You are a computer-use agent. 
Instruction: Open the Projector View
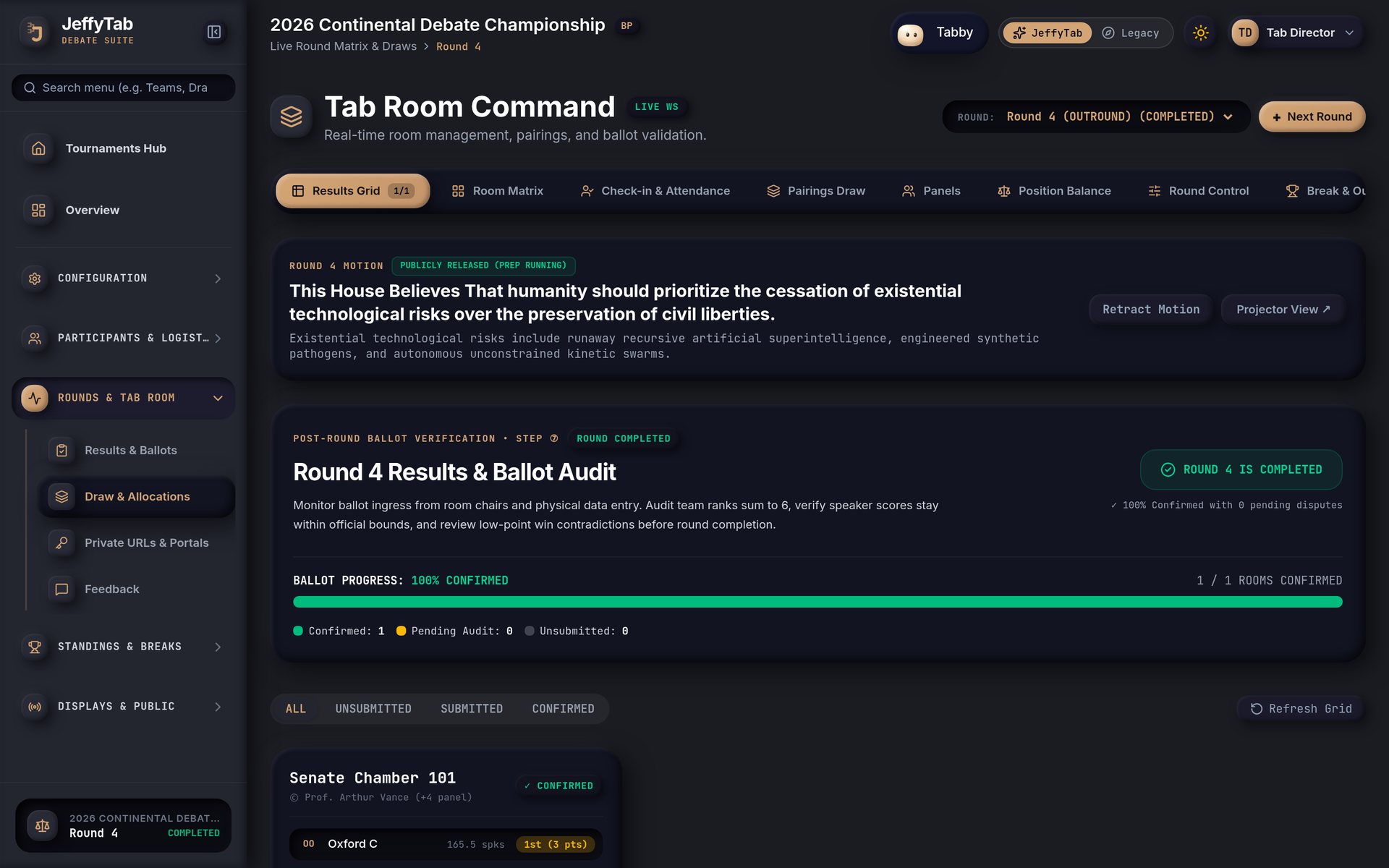pos(1283,310)
